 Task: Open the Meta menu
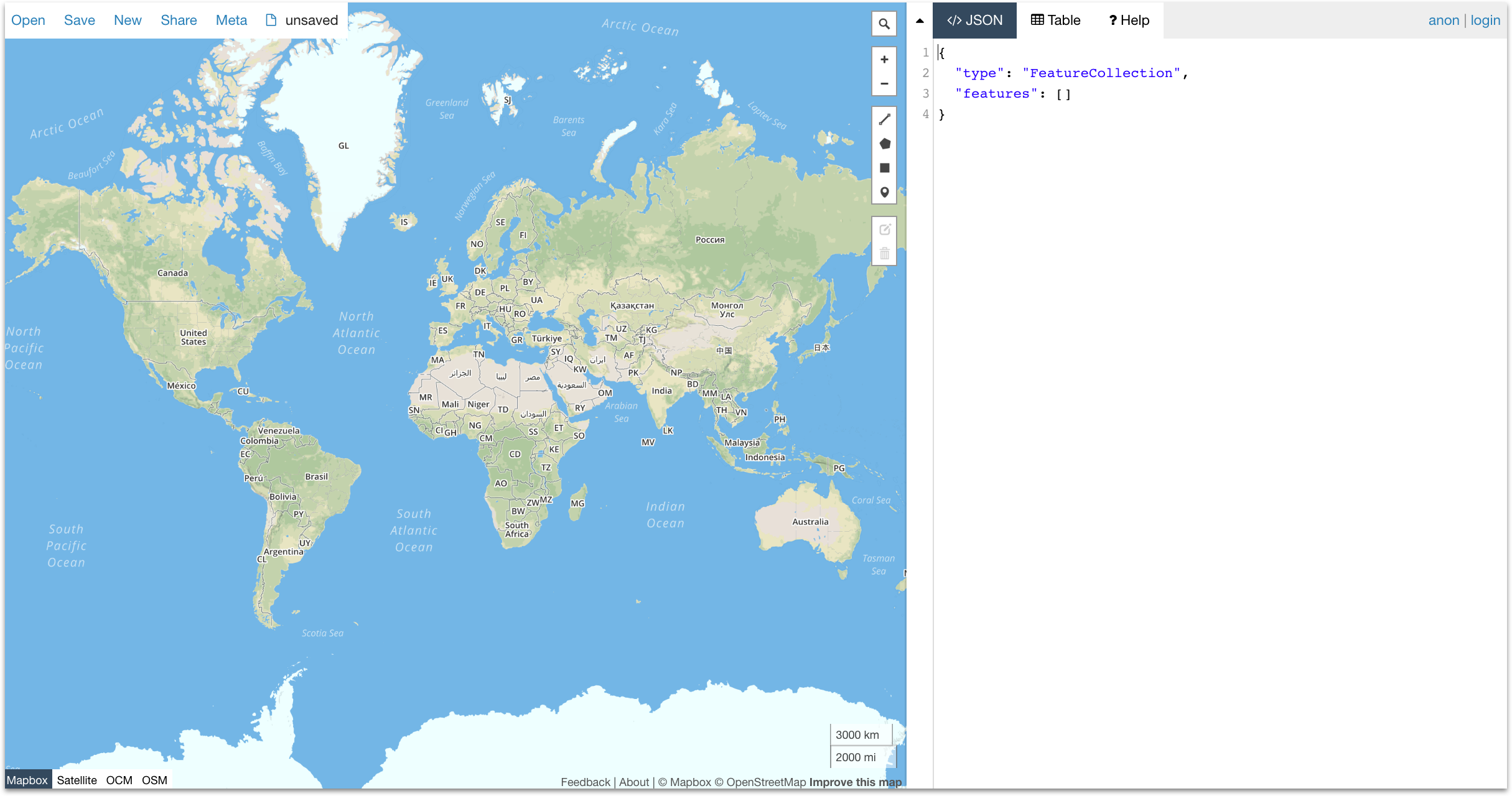click(x=231, y=21)
